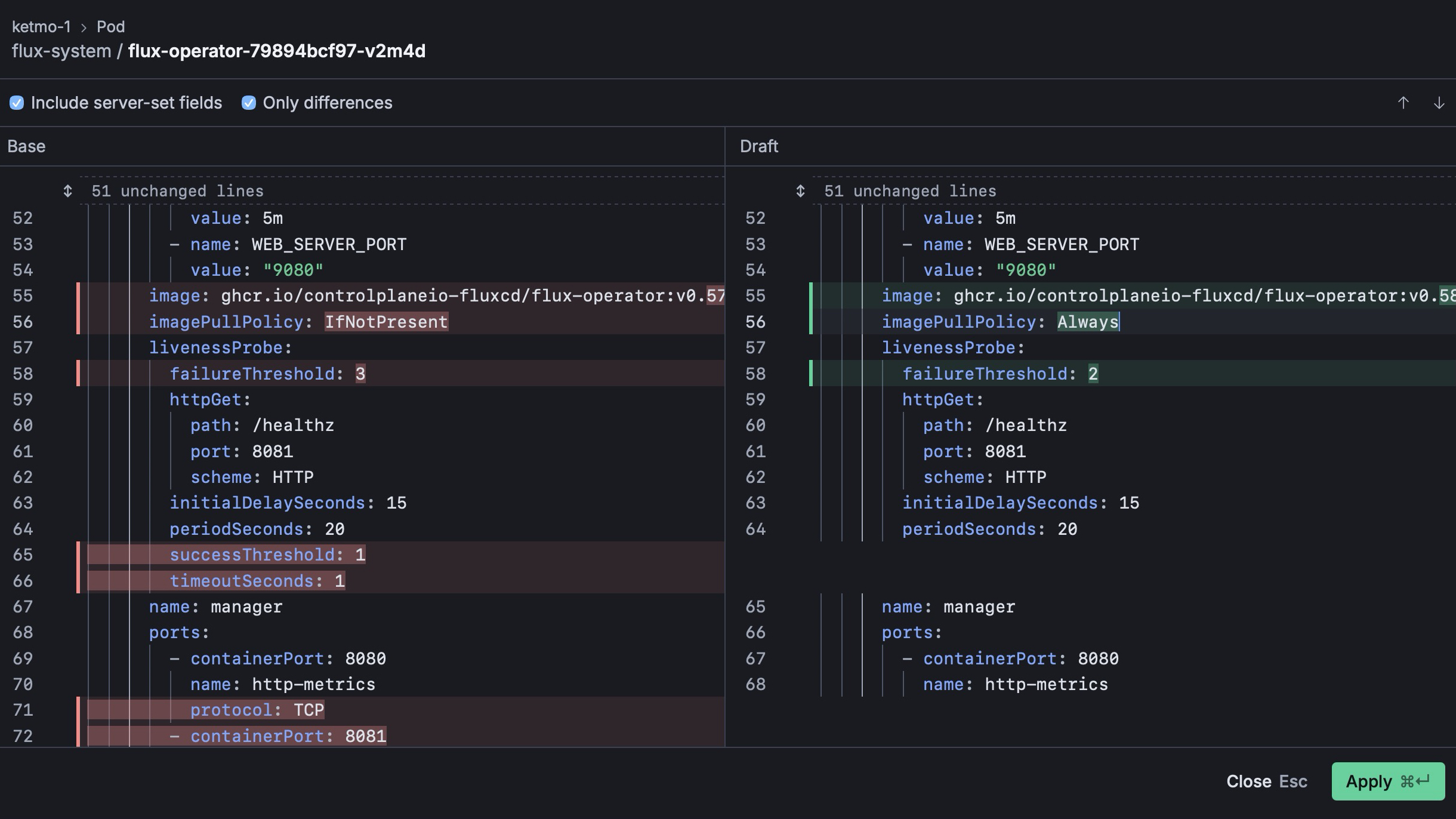Click failureThreshold: 2 in Draft pane
Image resolution: width=1456 pixels, height=819 pixels.
[1000, 374]
